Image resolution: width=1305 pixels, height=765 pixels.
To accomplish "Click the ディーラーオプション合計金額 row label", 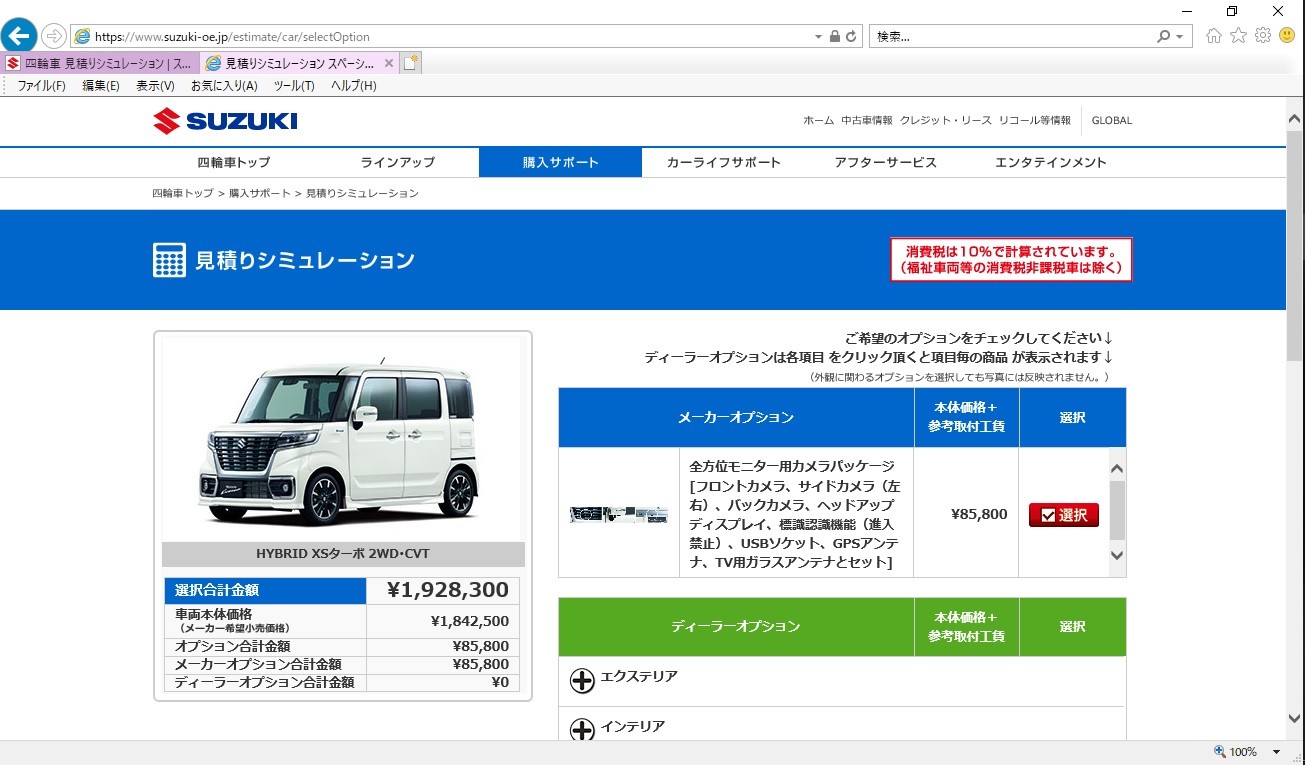I will coord(264,683).
